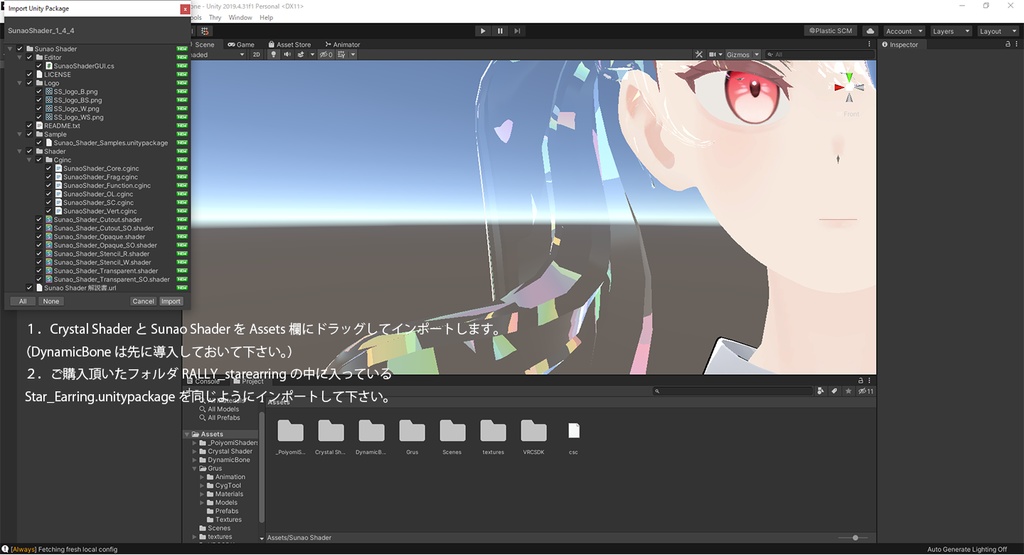Collapse the Sample folder in import list
Screen dimensions: 1024x555
(x=20, y=134)
